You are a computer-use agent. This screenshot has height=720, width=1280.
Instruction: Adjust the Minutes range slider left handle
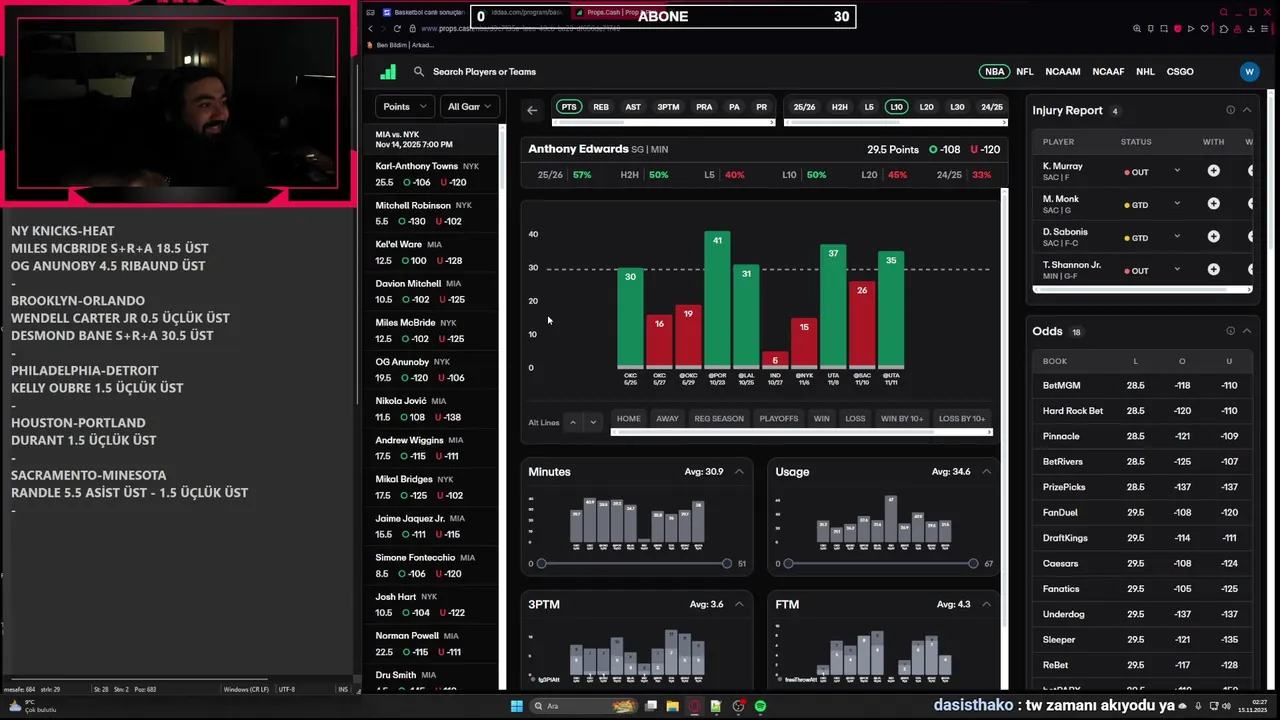pos(541,564)
